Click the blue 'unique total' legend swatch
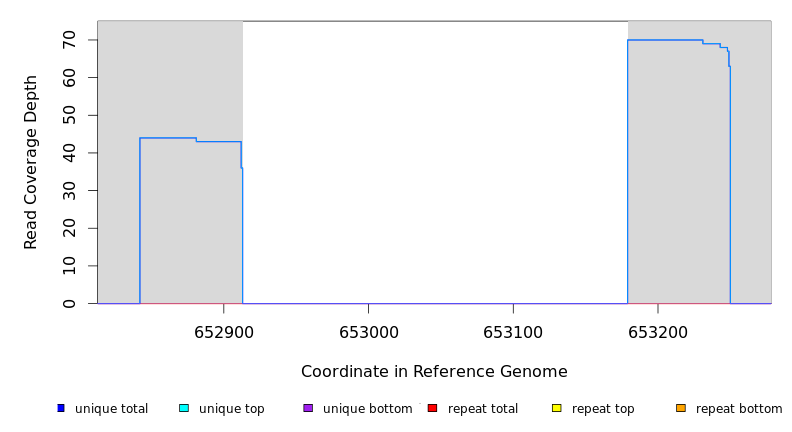 pos(61,408)
